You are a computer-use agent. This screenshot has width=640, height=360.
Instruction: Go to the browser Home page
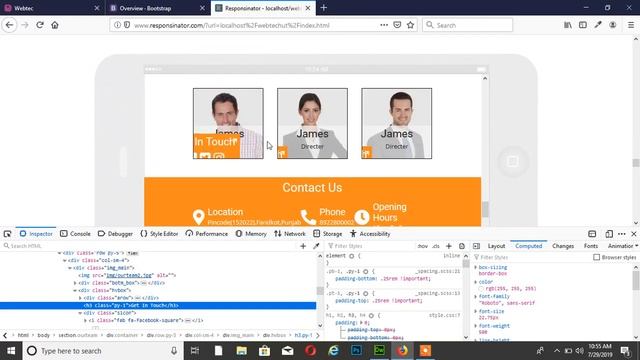[x=55, y=25]
